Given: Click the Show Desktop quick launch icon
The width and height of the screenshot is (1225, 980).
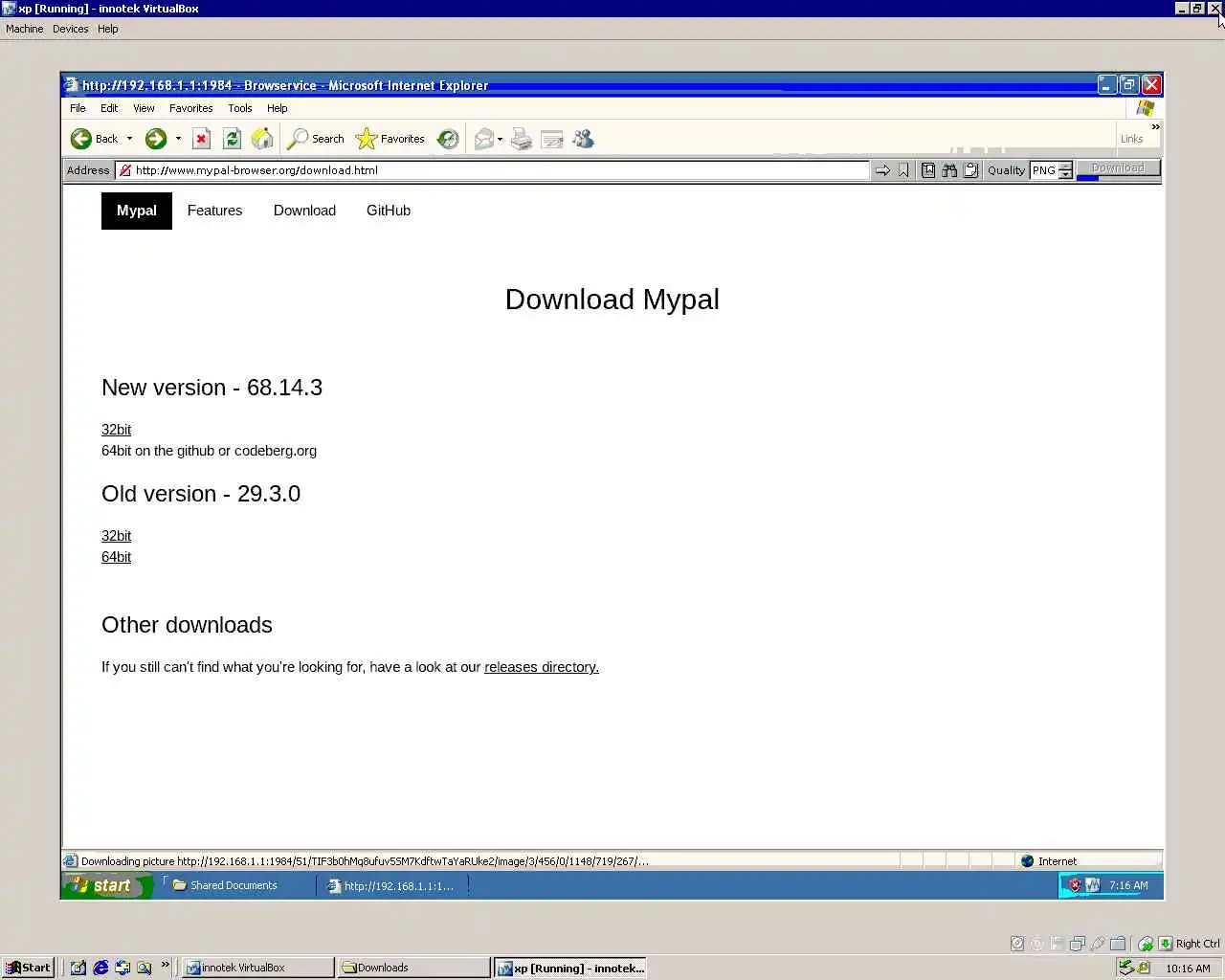Looking at the screenshot, I should click(78, 968).
